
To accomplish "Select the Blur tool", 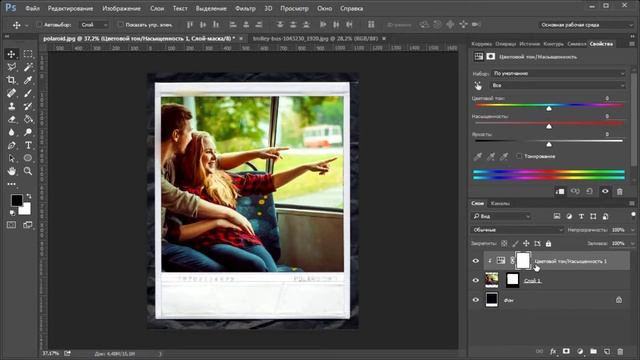I will (11, 132).
